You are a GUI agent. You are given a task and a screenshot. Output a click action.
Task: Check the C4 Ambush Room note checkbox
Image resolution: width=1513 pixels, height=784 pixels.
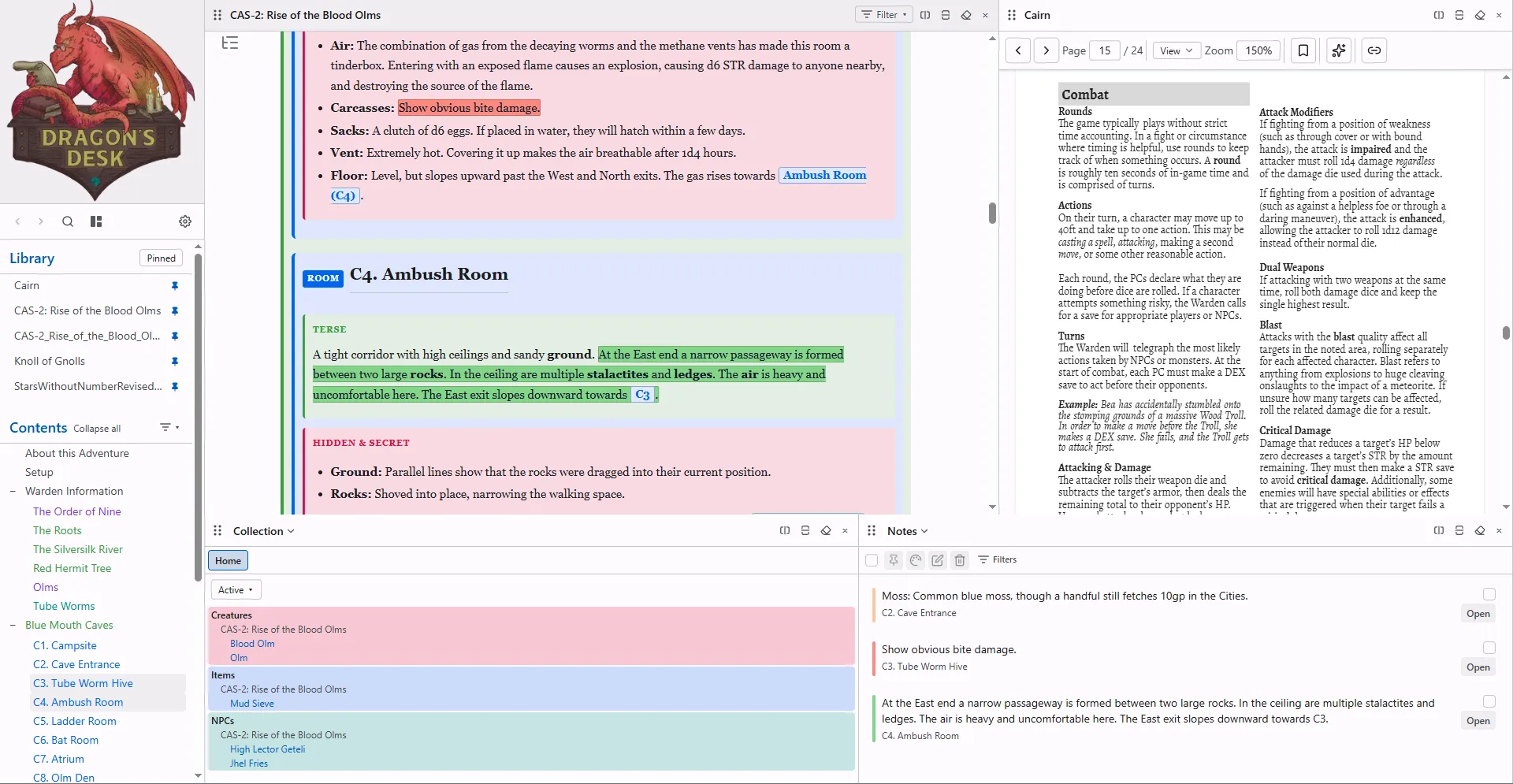pyautogui.click(x=1489, y=701)
